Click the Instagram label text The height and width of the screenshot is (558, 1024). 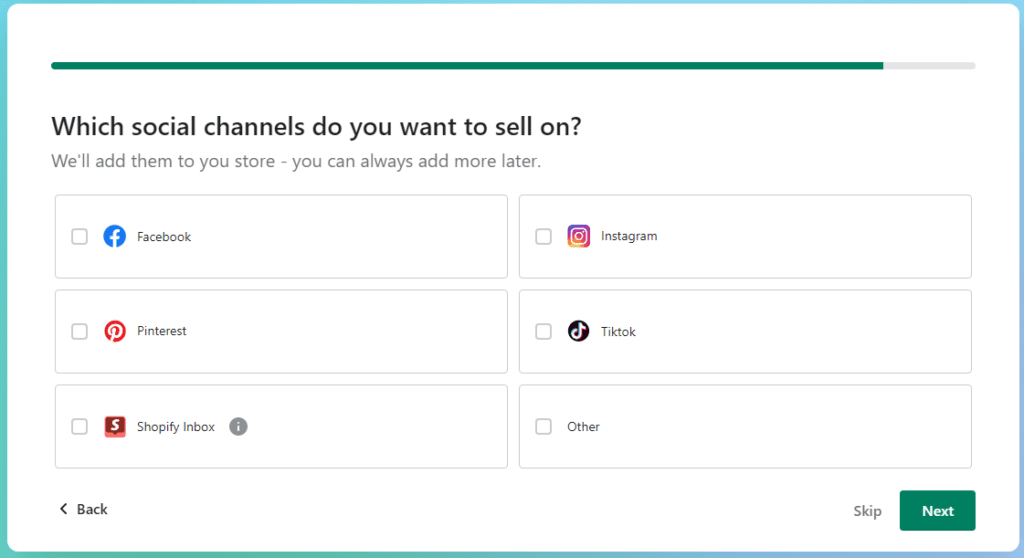point(629,236)
